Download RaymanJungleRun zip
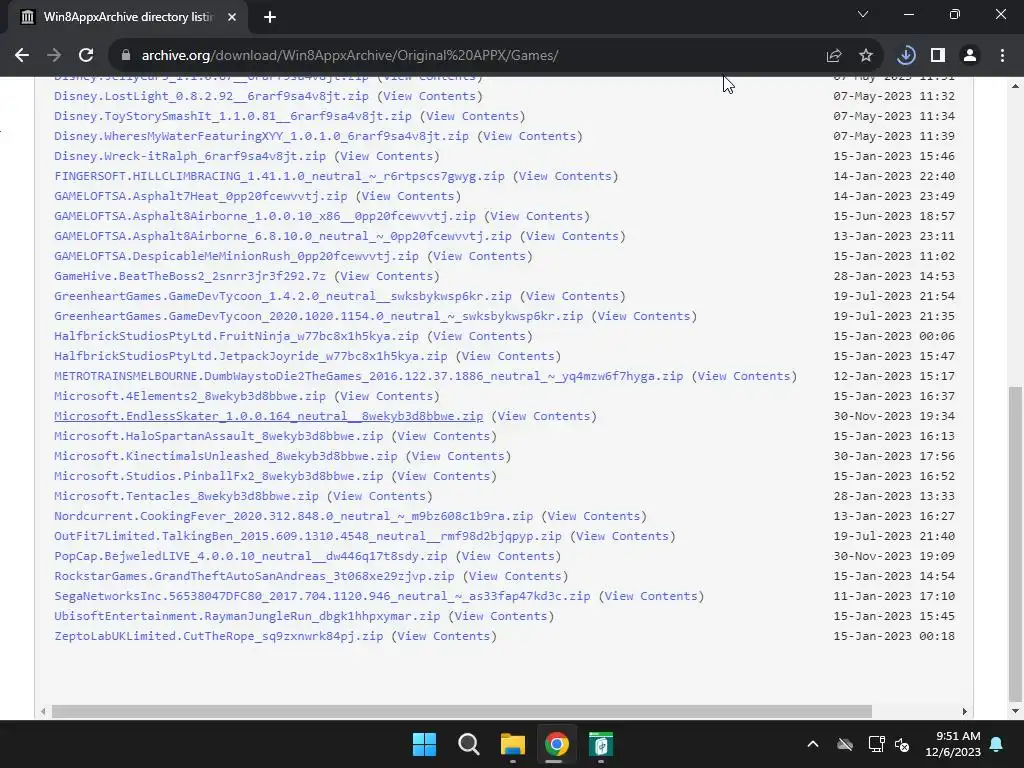Screen dimensions: 1024x768 [247, 616]
